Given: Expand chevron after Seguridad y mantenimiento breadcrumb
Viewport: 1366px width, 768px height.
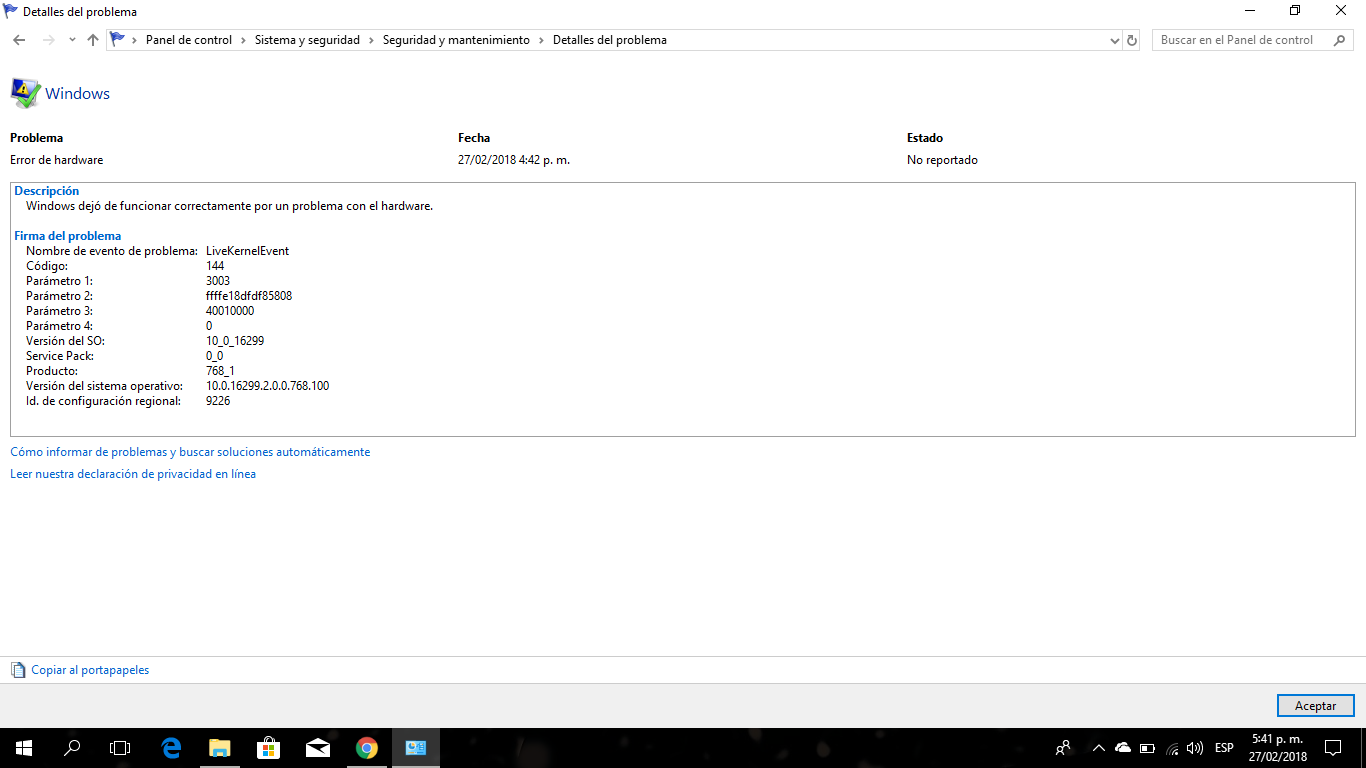Looking at the screenshot, I should tap(541, 40).
